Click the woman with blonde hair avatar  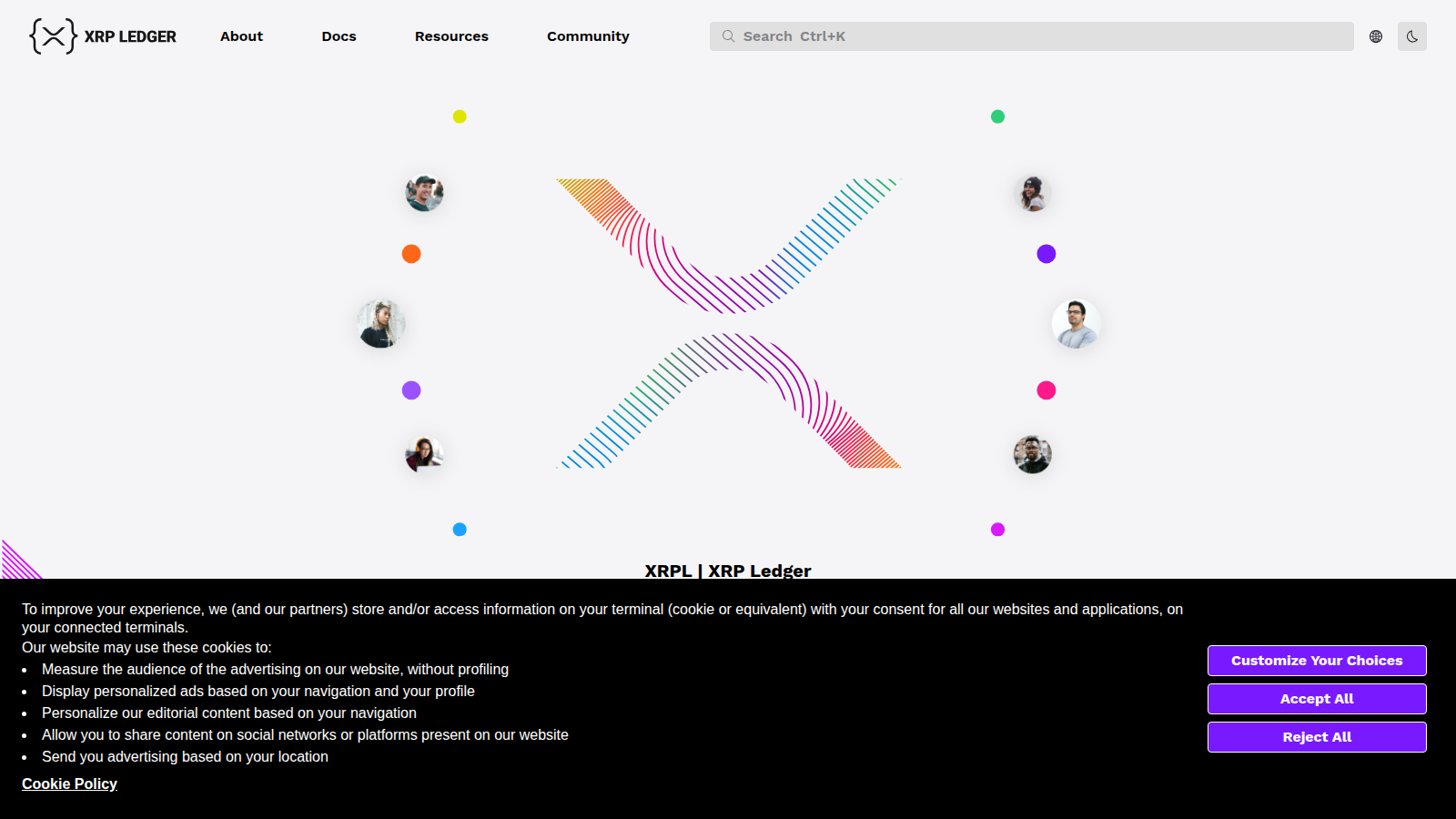pyautogui.click(x=380, y=324)
